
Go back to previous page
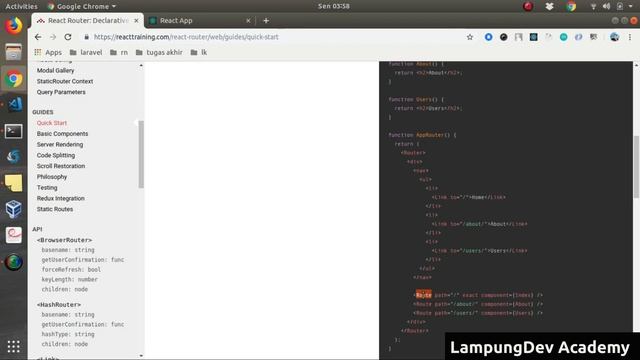[38, 37]
